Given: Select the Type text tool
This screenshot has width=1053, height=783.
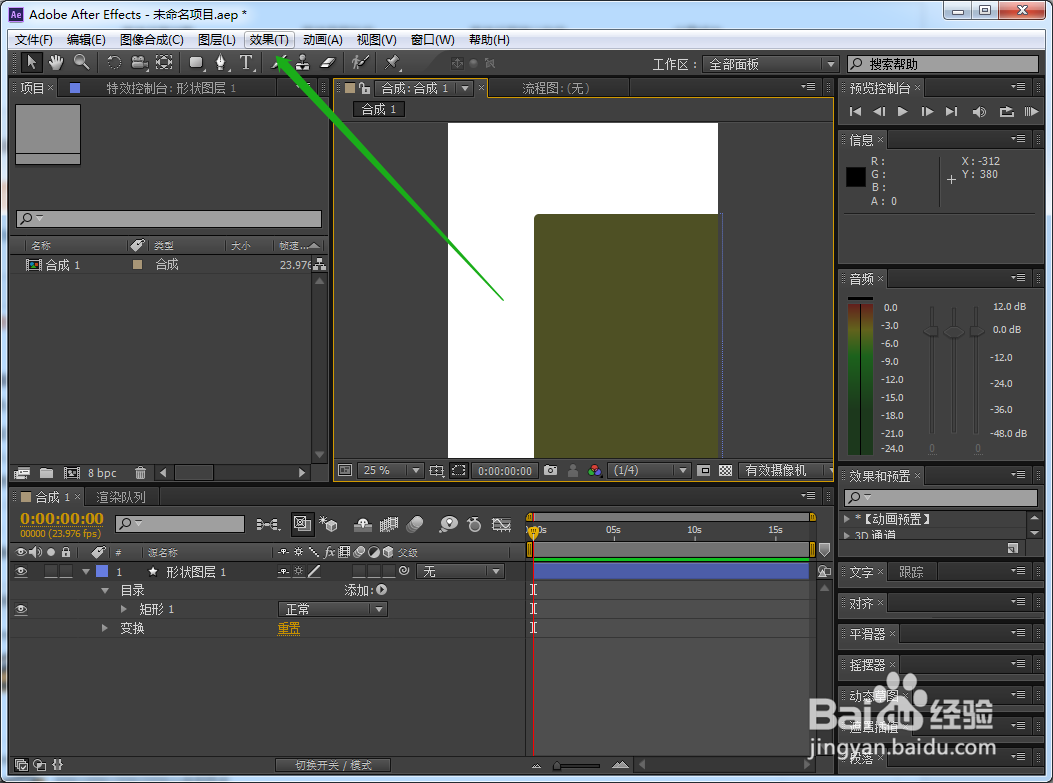Looking at the screenshot, I should pos(246,63).
